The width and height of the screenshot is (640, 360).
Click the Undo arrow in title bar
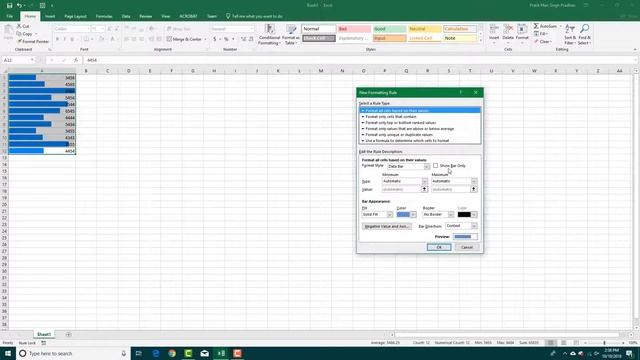coord(19,5)
